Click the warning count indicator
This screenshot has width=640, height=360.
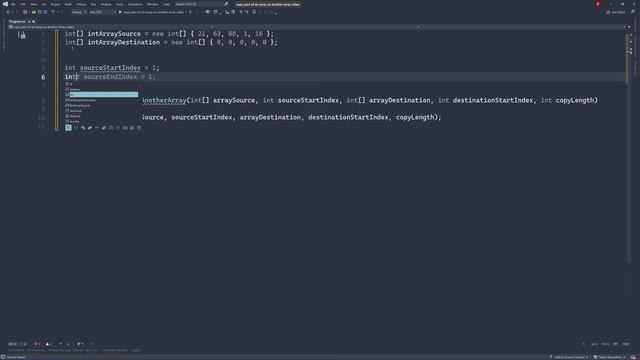point(49,344)
